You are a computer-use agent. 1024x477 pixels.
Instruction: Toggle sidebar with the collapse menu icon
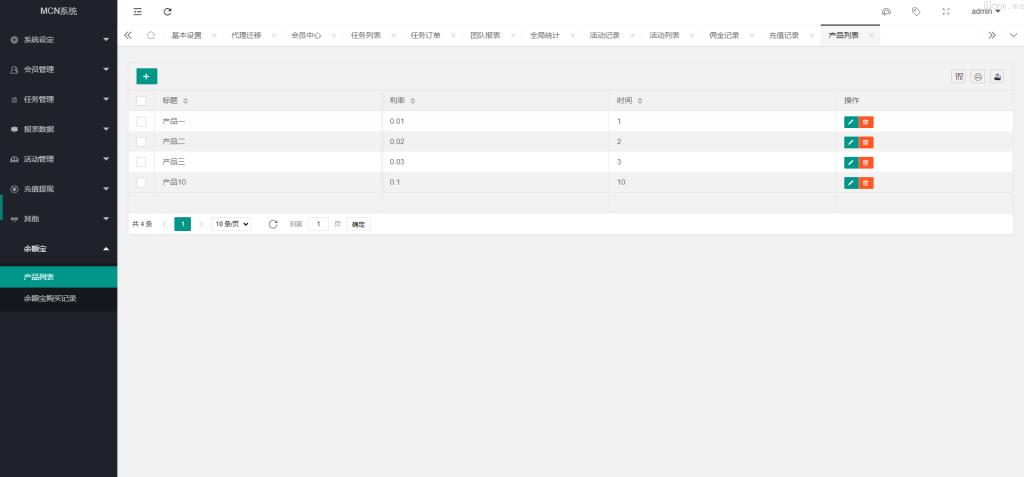click(x=138, y=11)
